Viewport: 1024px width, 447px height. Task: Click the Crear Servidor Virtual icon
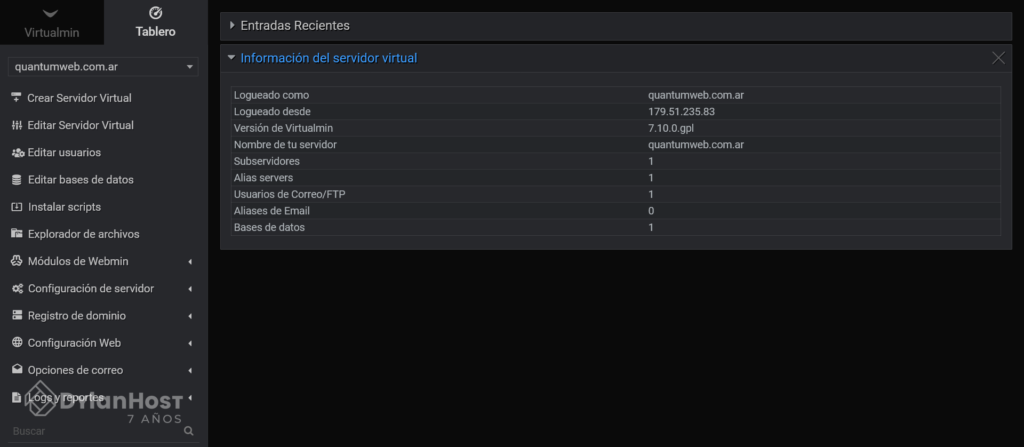coord(16,98)
